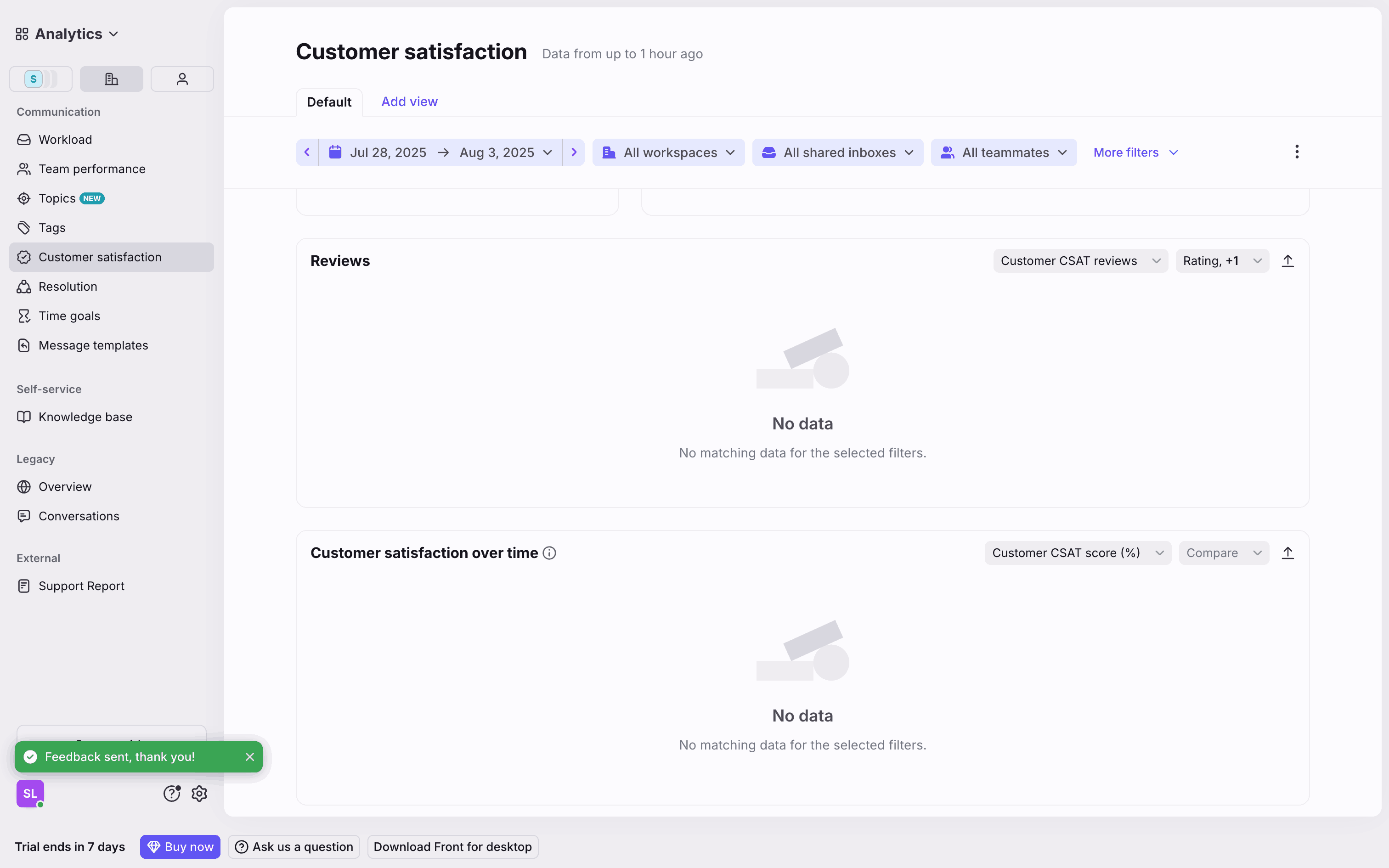Select the Default view tab
1389x868 pixels.
pos(329,102)
